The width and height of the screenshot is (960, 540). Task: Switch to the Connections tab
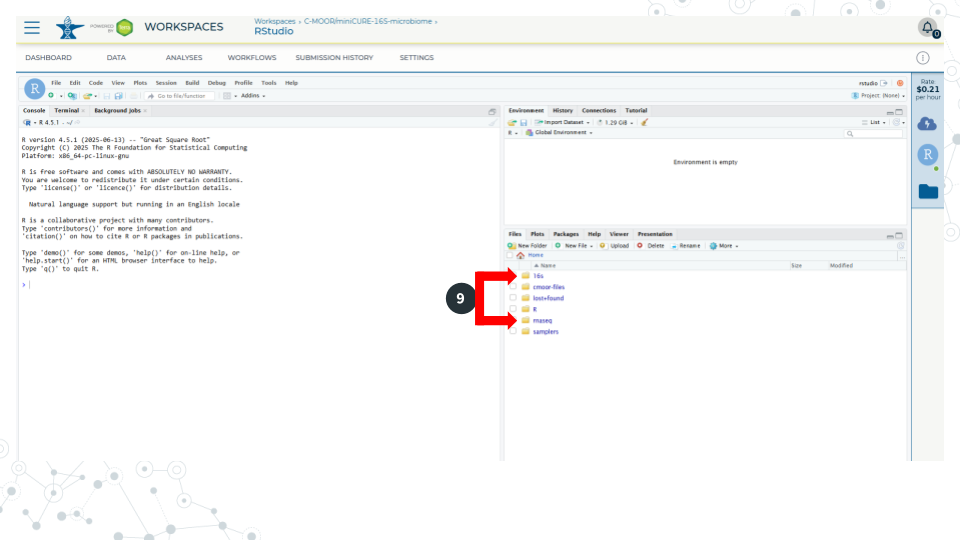click(599, 111)
